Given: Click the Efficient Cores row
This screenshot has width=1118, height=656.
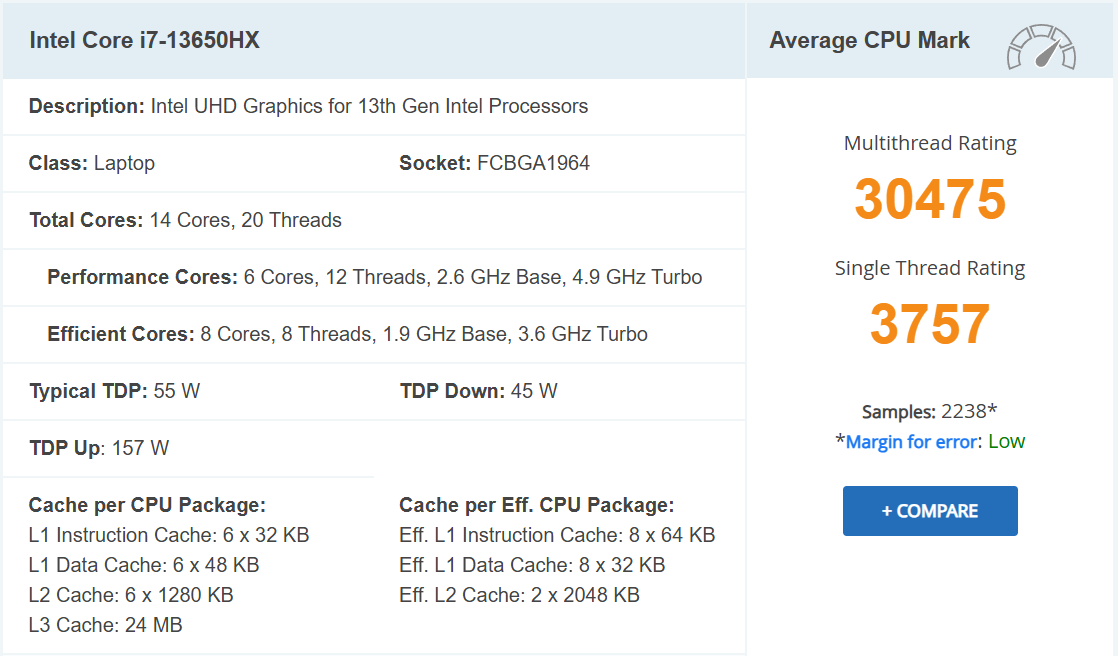Looking at the screenshot, I should (347, 334).
